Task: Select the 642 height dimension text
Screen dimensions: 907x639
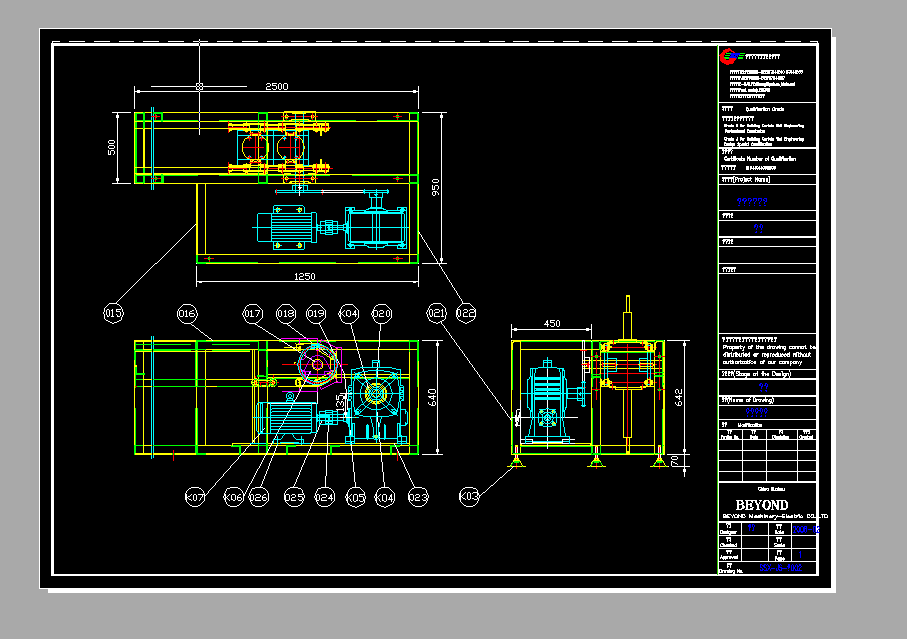Action: 676,397
